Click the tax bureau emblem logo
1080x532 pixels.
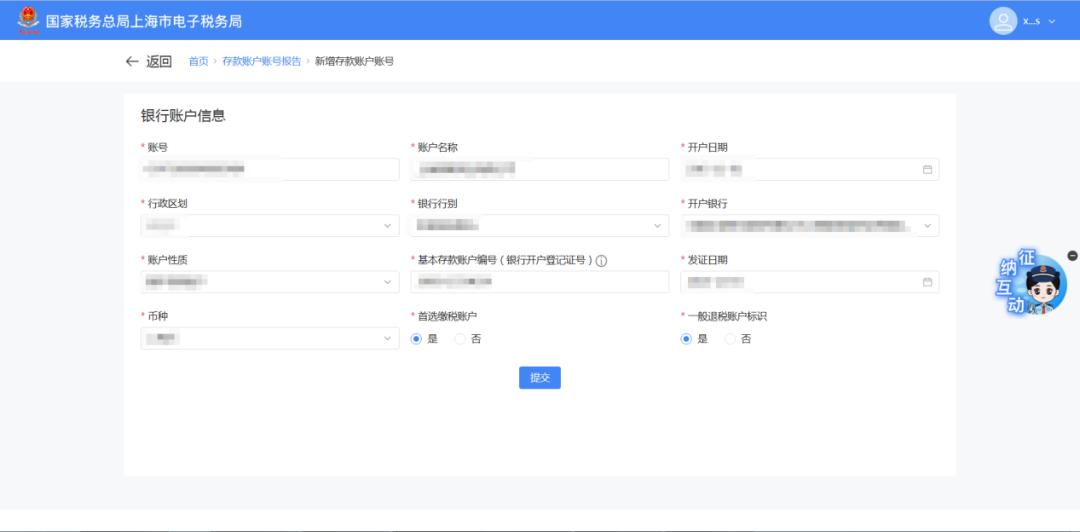(28, 20)
